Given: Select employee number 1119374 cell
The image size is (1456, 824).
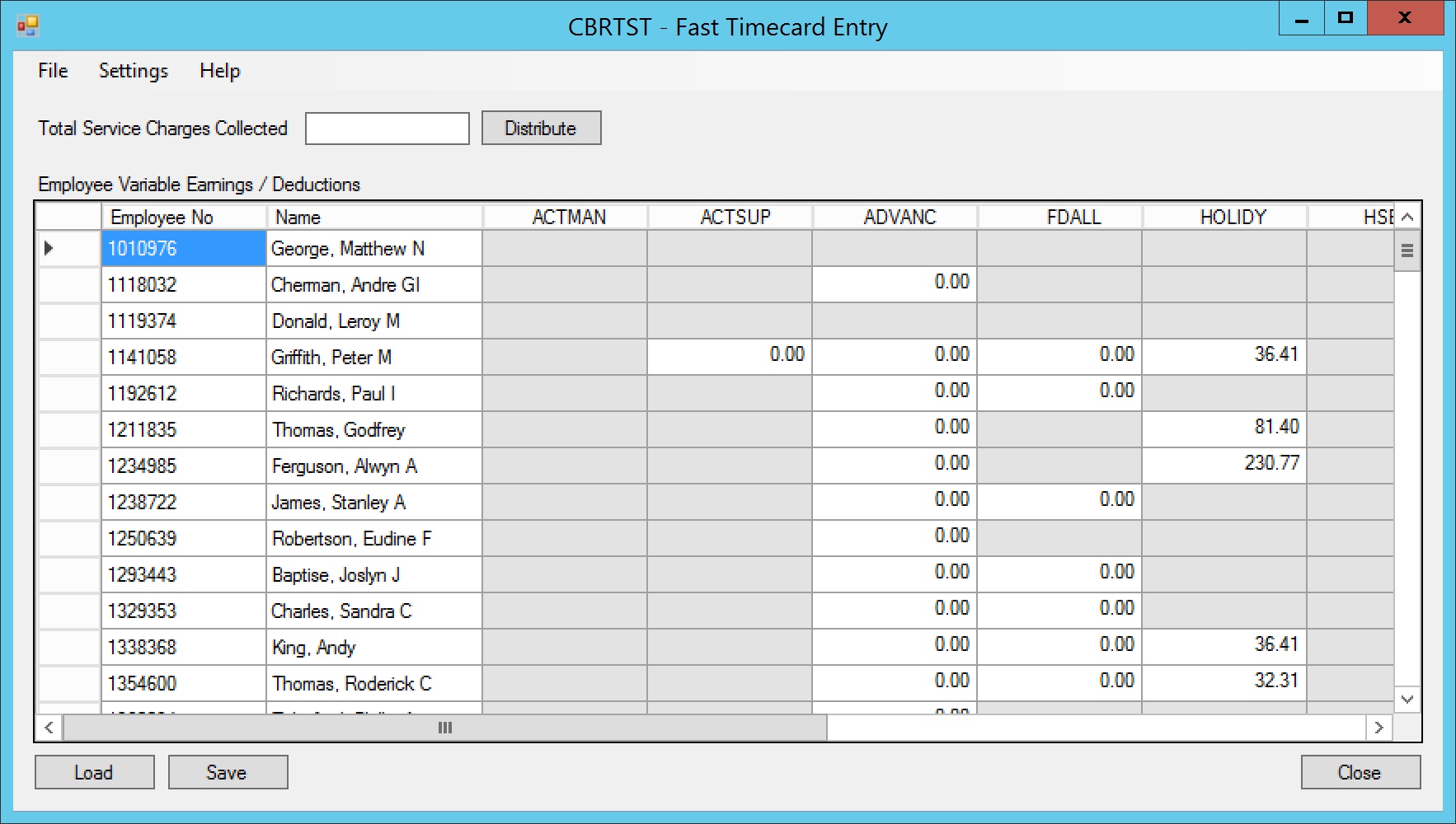Looking at the screenshot, I should coord(184,321).
